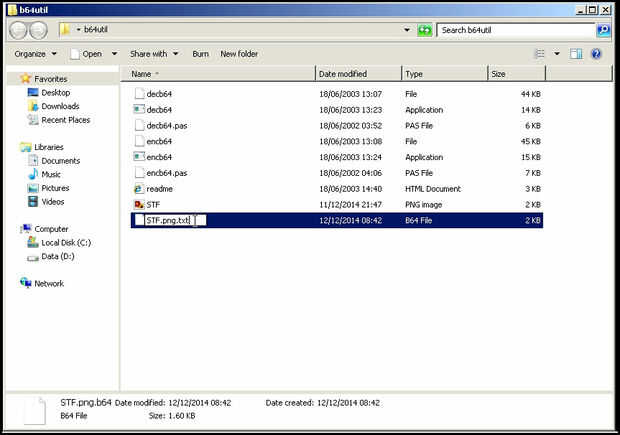This screenshot has width=620, height=435.
Task: Select the encb64.pas file
Action: [x=167, y=173]
